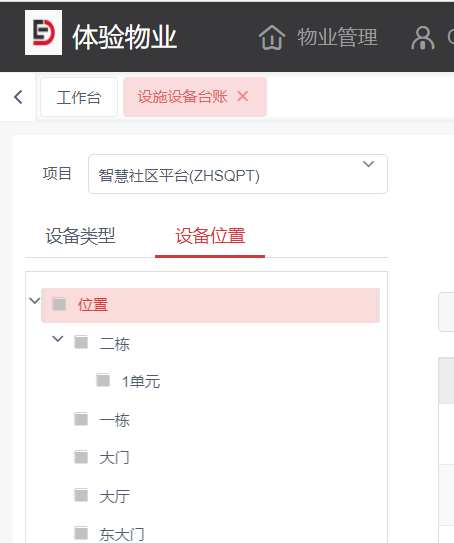
Task: Open the 项目 project dropdown
Action: (x=238, y=174)
